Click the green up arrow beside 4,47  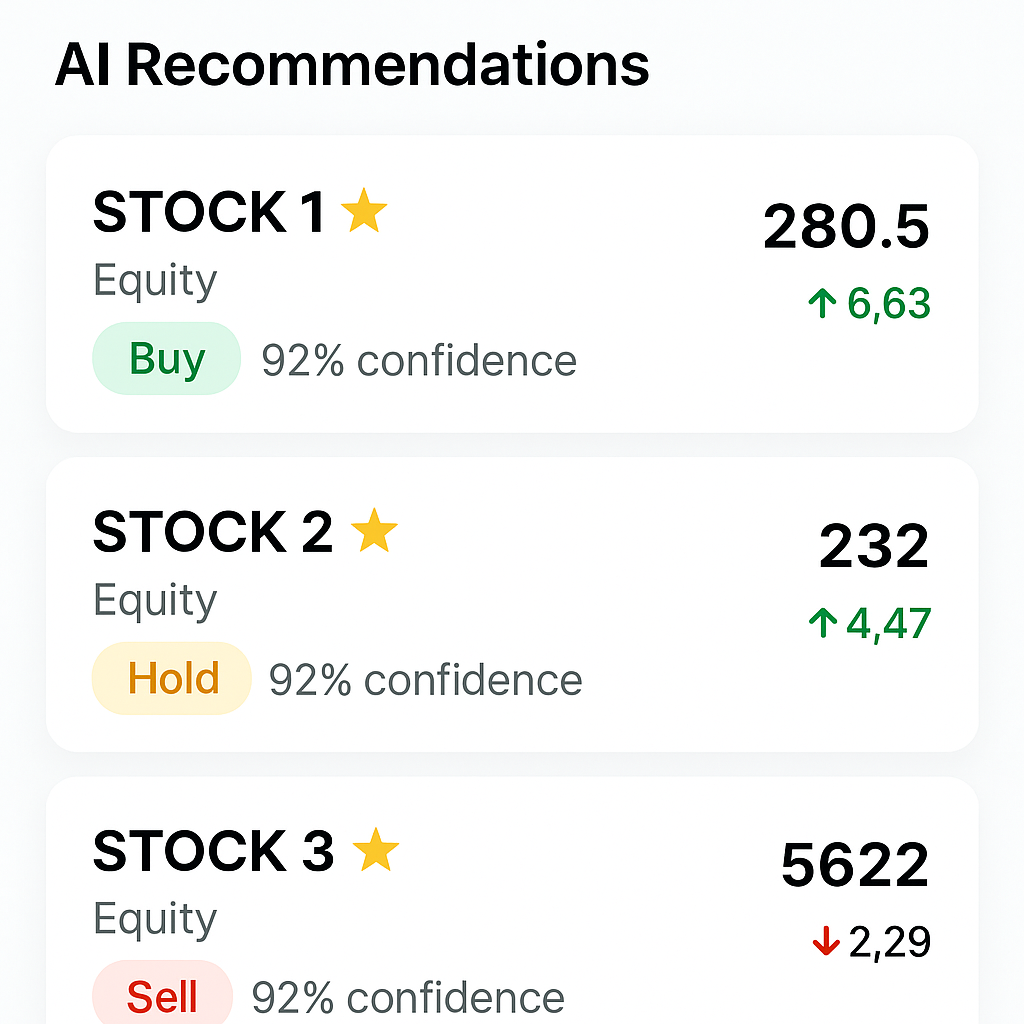pyautogui.click(x=822, y=622)
